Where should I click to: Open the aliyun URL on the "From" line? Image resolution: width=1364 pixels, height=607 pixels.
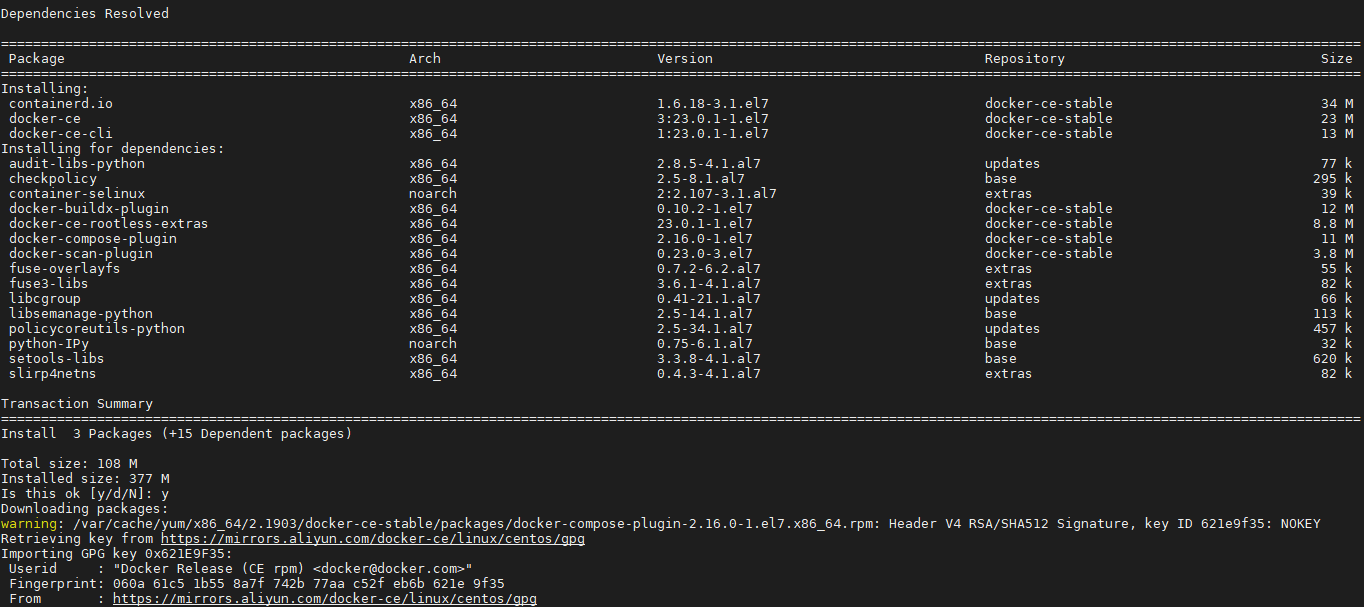click(x=324, y=599)
